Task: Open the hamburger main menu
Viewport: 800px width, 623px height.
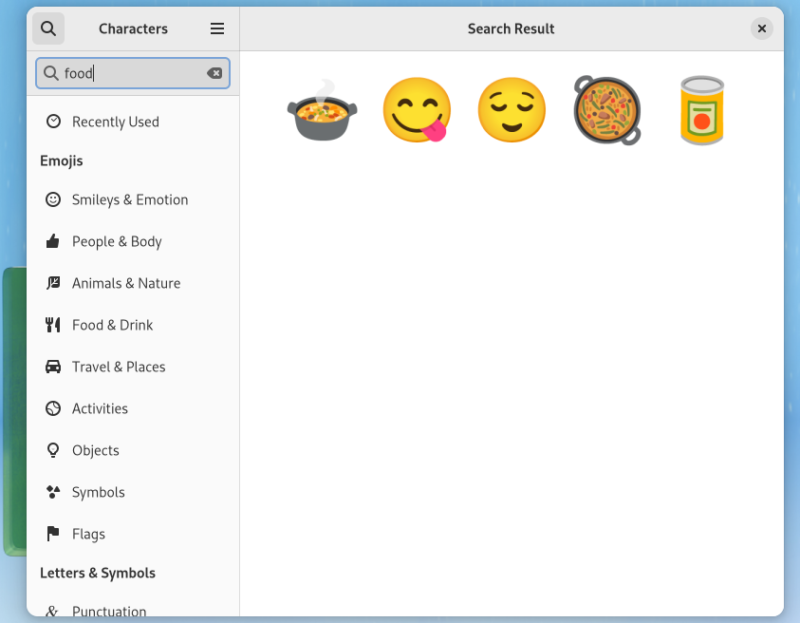Action: point(217,29)
